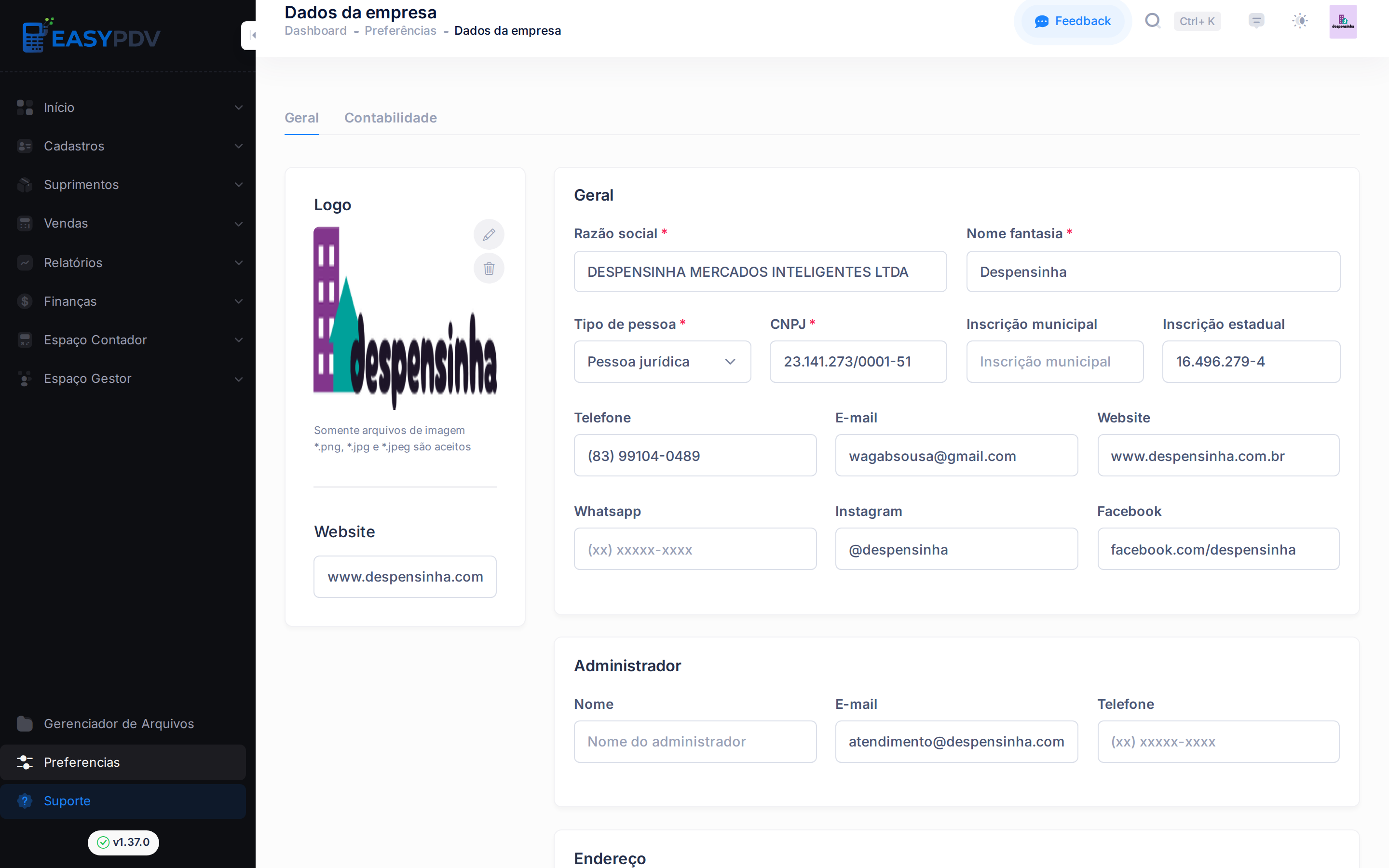Focus the Razão social field
1389x868 pixels.
click(760, 271)
